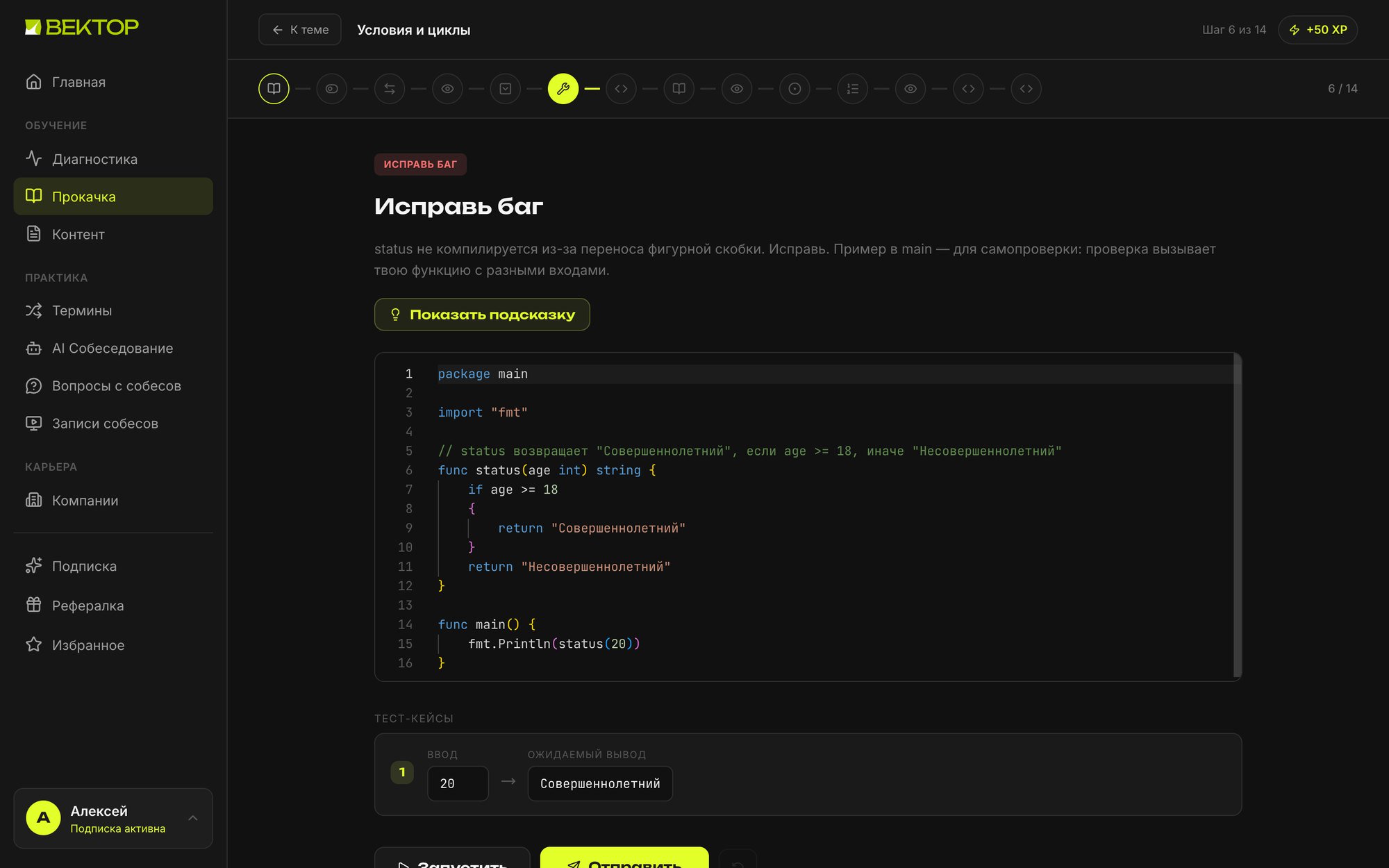Viewport: 1389px width, 868px height.
Task: Click expected output field Совершеннолетний
Action: [600, 783]
